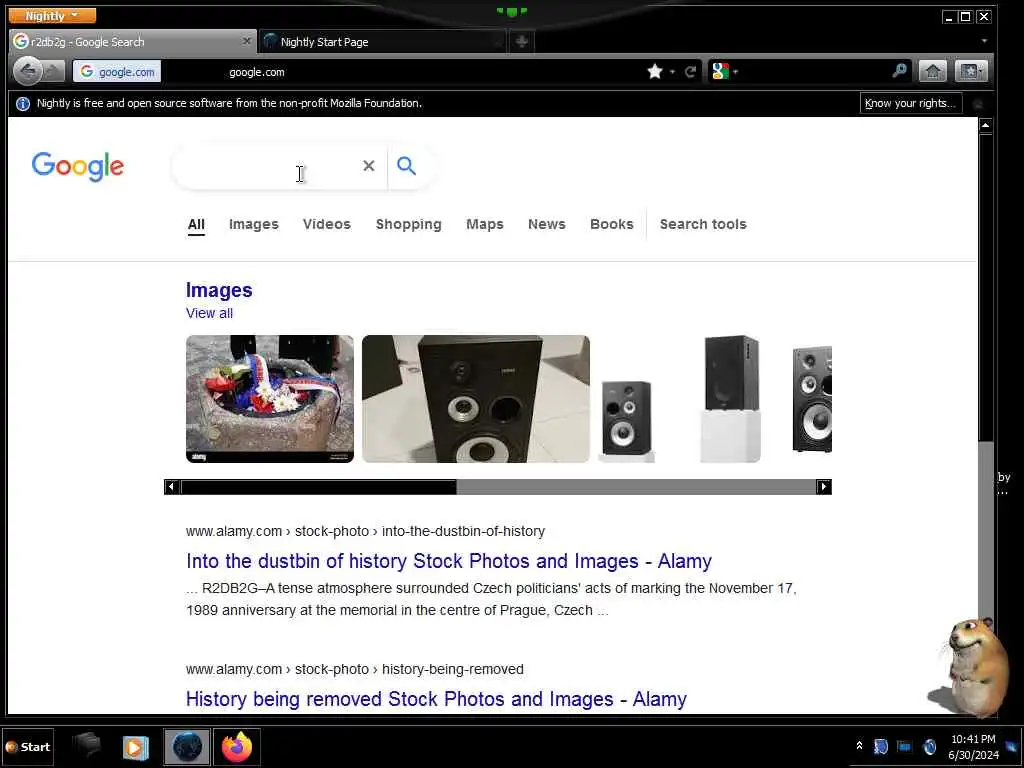Open the Home page button
1024x768 pixels.
click(x=933, y=71)
